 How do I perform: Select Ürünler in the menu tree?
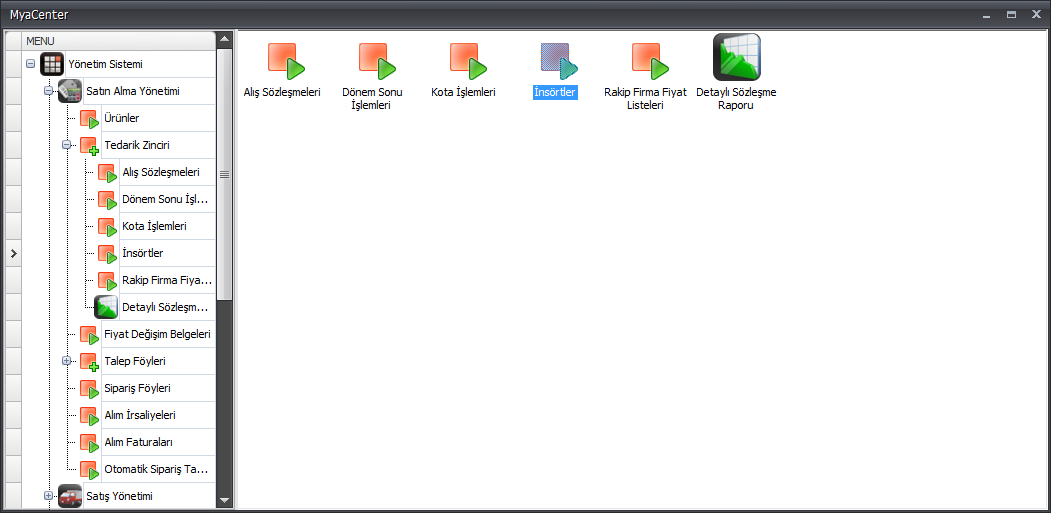(x=122, y=119)
